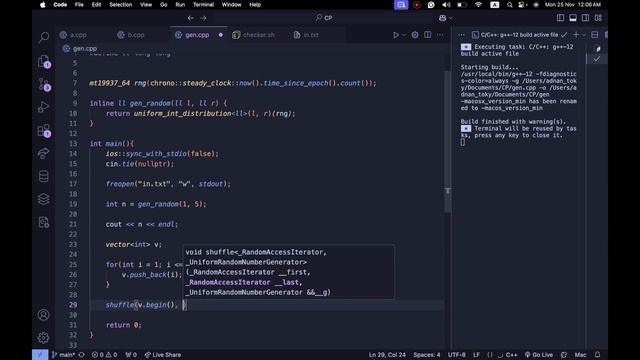Open notifications bell icon
Screen dimensions: 640x360
pos(598,355)
